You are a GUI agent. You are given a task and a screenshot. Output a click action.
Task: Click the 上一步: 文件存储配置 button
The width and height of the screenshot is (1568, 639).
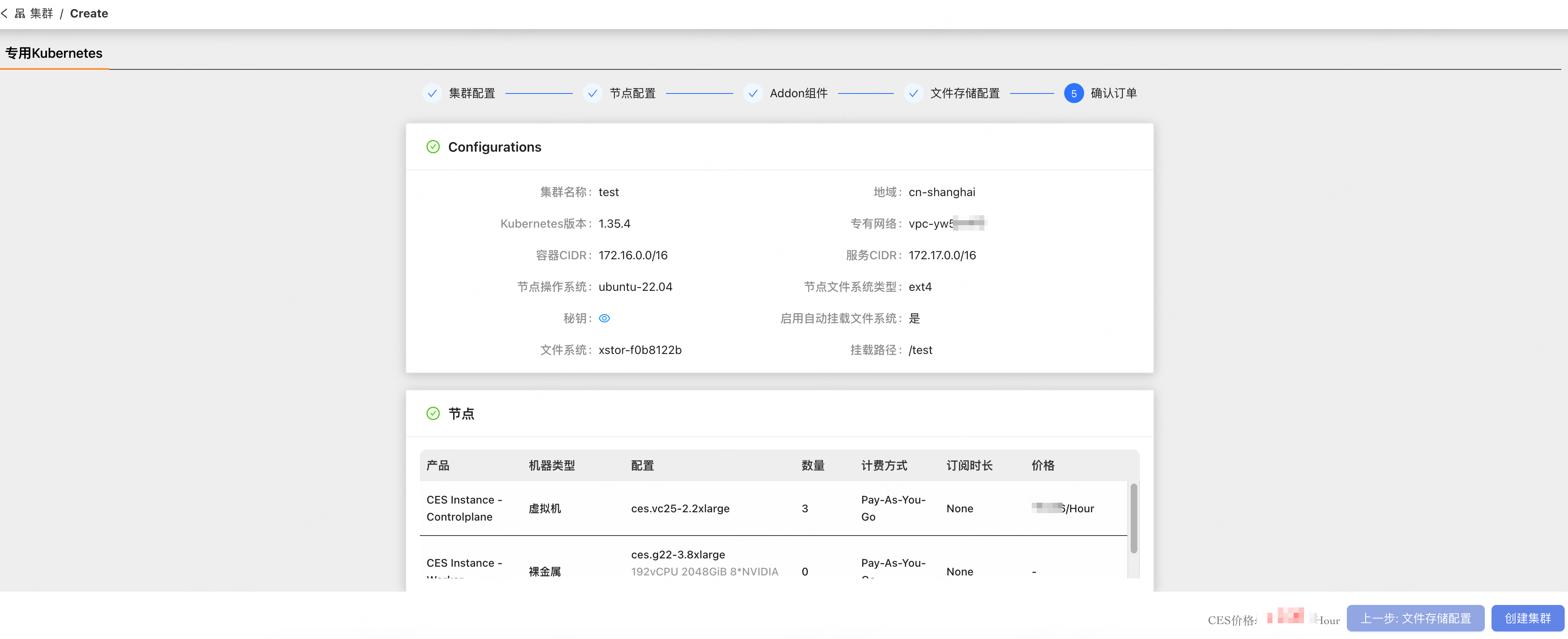click(1415, 618)
